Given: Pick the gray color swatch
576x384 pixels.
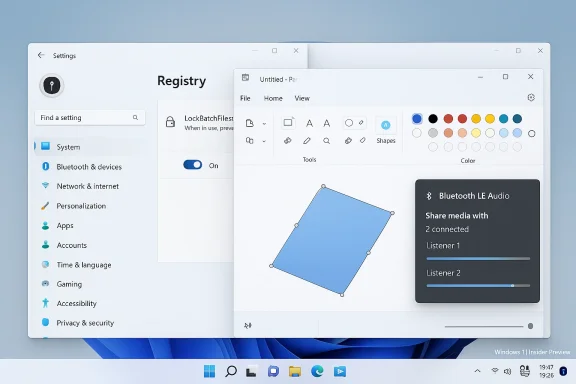Looking at the screenshot, I should click(x=433, y=133).
